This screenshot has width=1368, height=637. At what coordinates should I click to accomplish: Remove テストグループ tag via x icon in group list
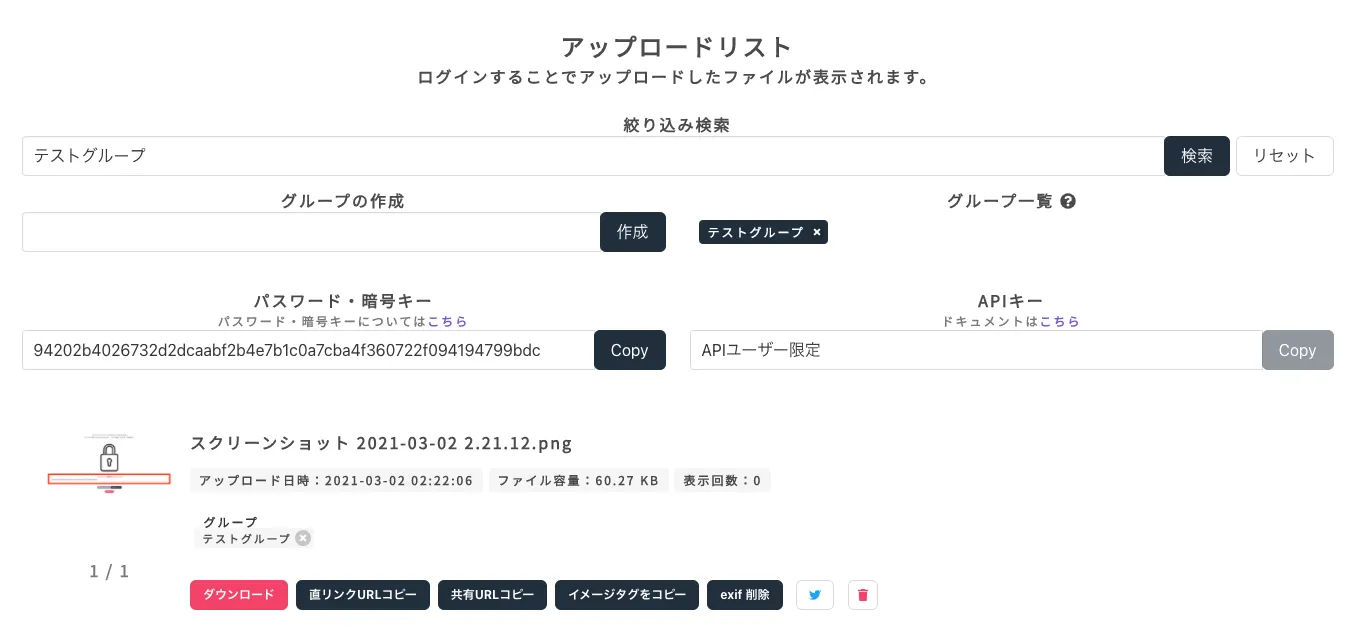817,232
